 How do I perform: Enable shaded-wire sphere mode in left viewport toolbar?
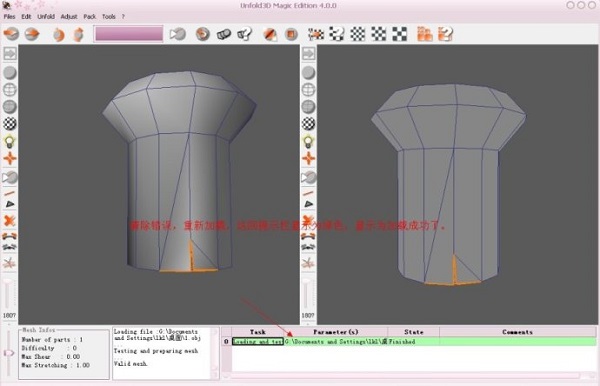pyautogui.click(x=10, y=107)
